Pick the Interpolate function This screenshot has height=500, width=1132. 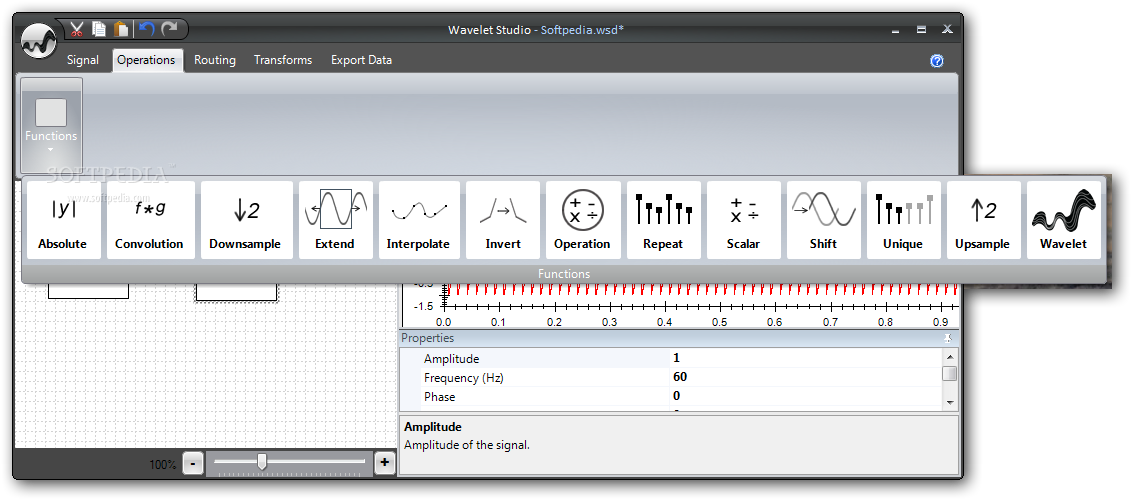(x=418, y=220)
